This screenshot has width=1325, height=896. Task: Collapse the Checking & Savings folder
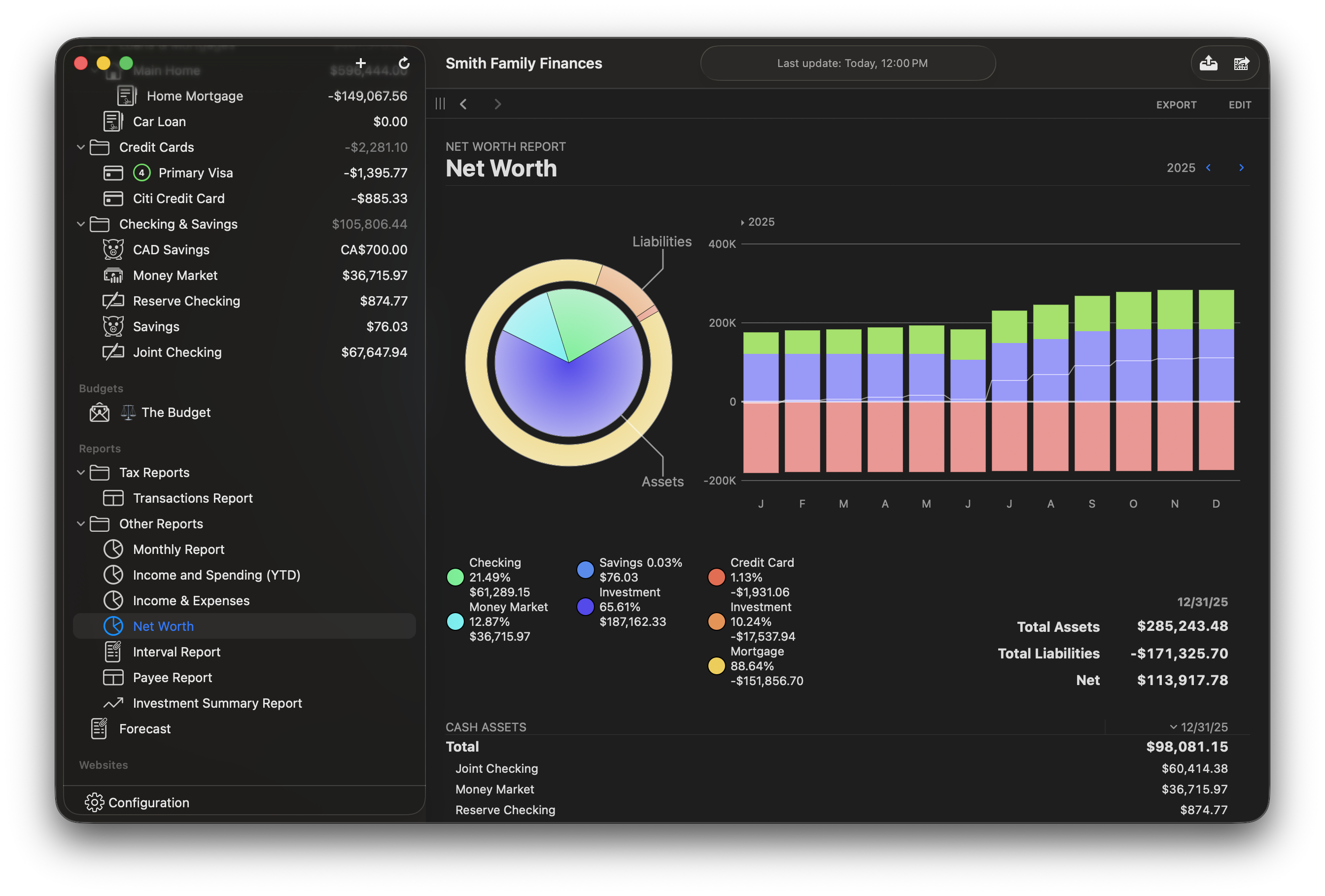[x=81, y=224]
